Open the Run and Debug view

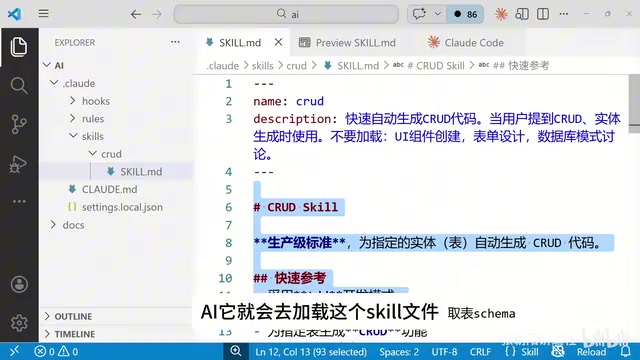coord(18,164)
